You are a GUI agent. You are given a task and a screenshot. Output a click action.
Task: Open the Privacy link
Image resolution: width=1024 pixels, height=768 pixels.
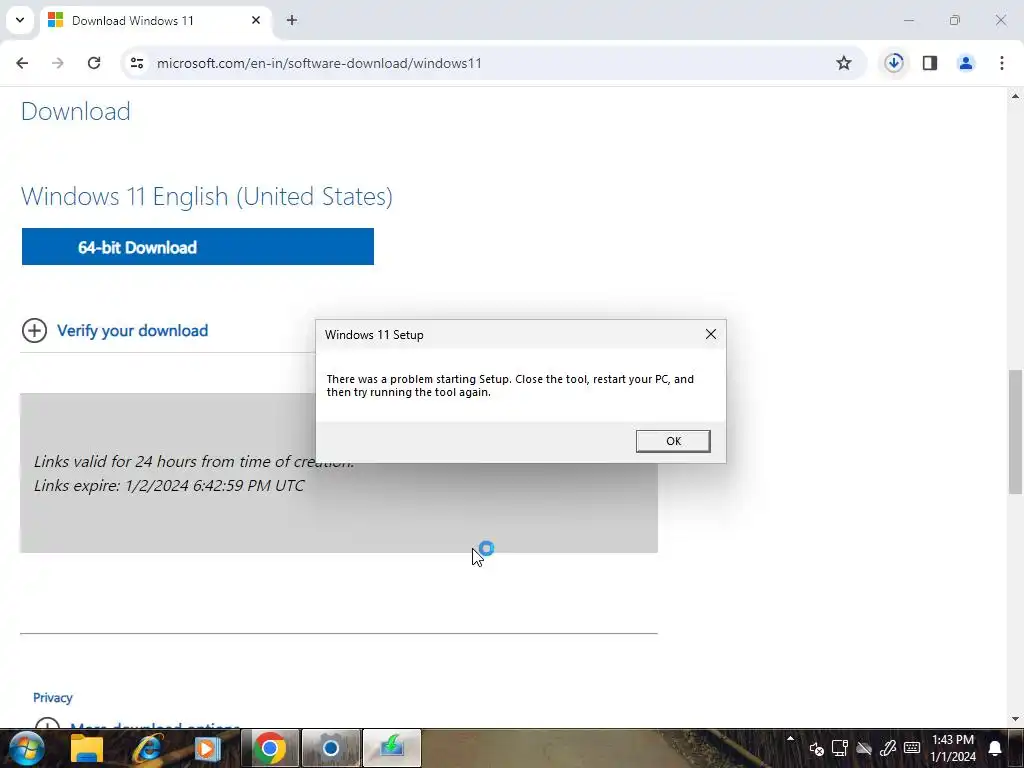53,697
